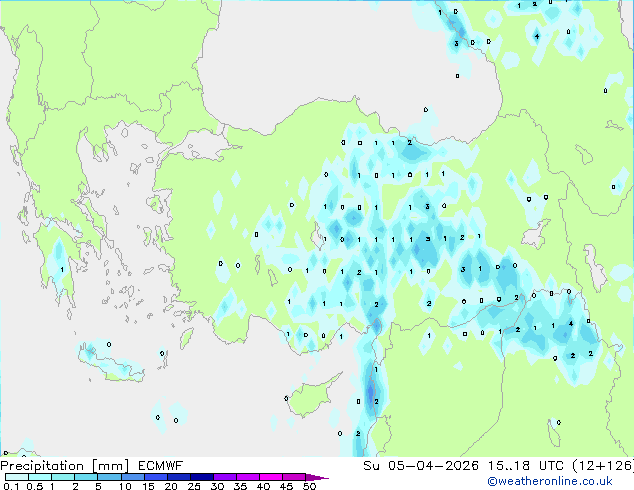Select the 10 to 15 mm legend swatch
This screenshot has width=634, height=490.
(133, 477)
